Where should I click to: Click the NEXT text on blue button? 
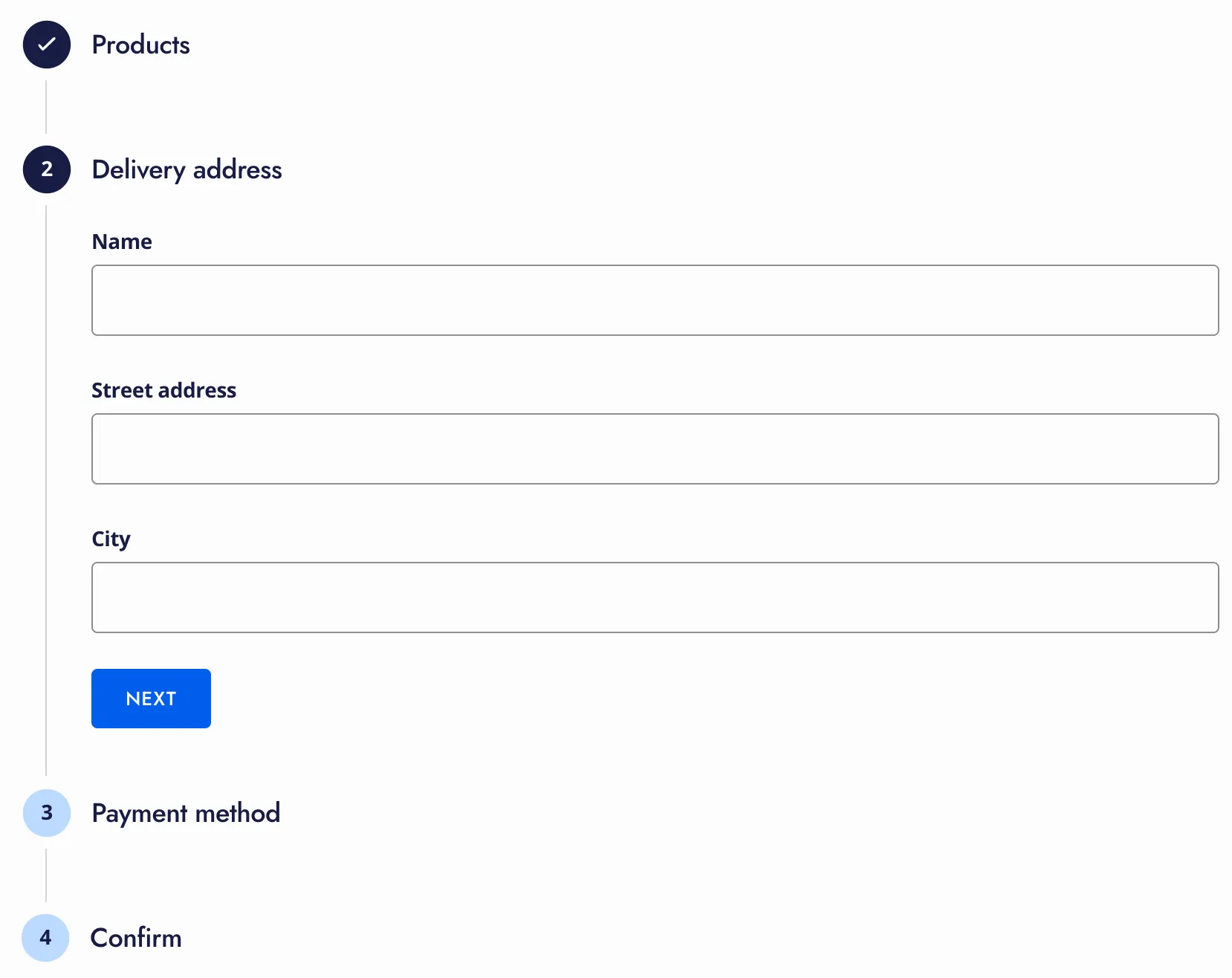pos(151,699)
